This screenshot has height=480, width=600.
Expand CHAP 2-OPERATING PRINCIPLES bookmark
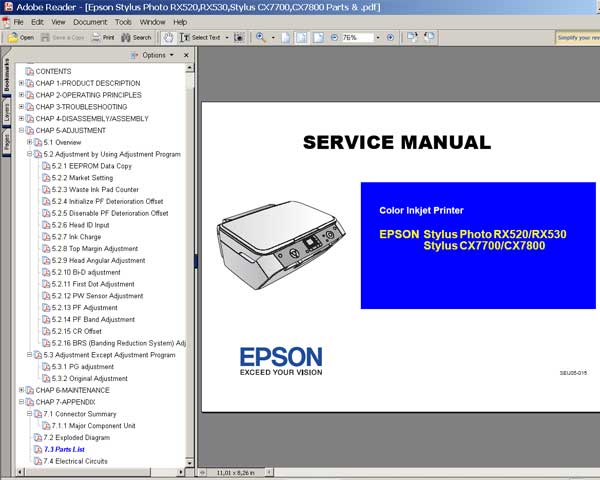[21, 95]
